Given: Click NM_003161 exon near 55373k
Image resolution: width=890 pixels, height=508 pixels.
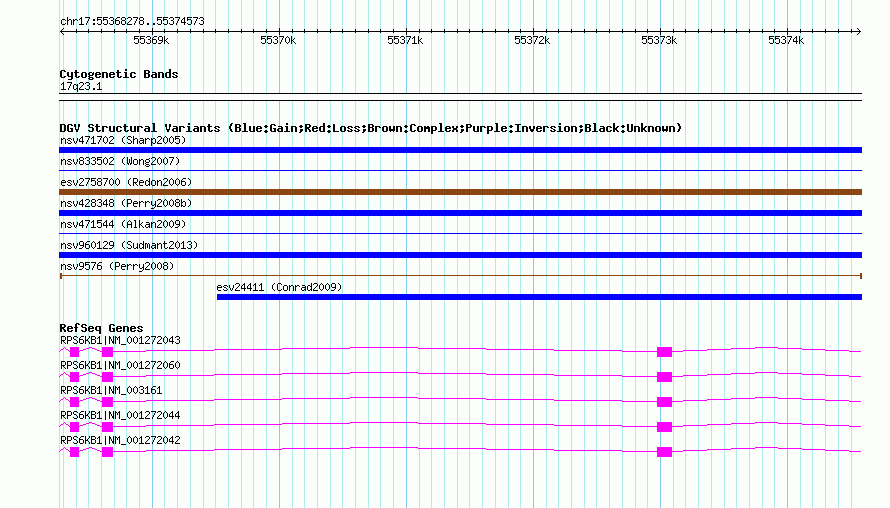Looking at the screenshot, I should [665, 402].
